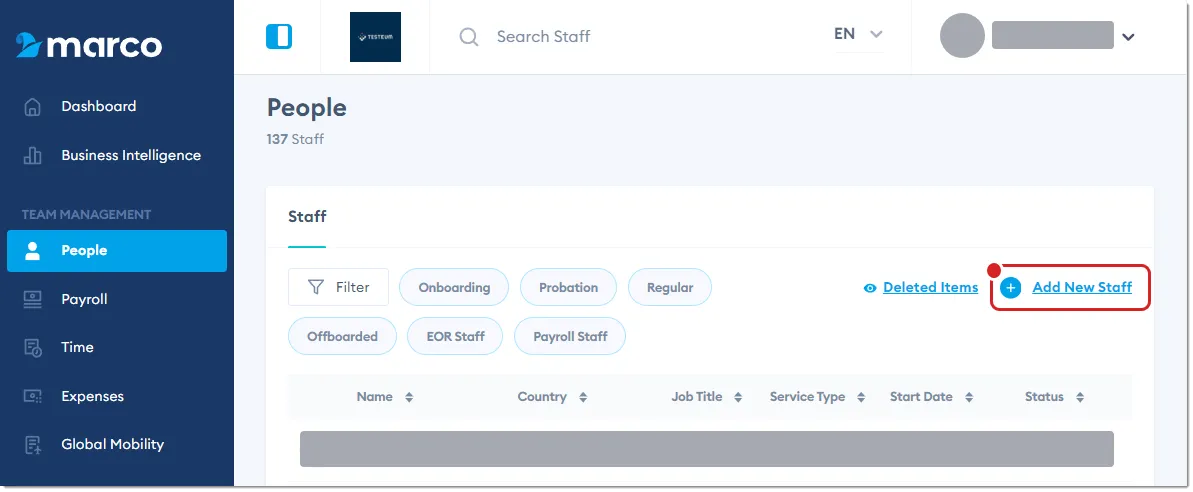Click the Expenses icon in sidebar
1193x492 pixels.
33,396
